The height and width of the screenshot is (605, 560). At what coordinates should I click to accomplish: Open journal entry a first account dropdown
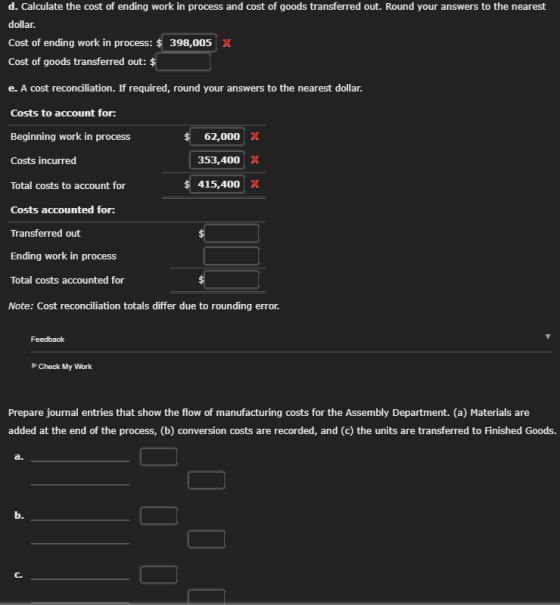tap(80, 457)
